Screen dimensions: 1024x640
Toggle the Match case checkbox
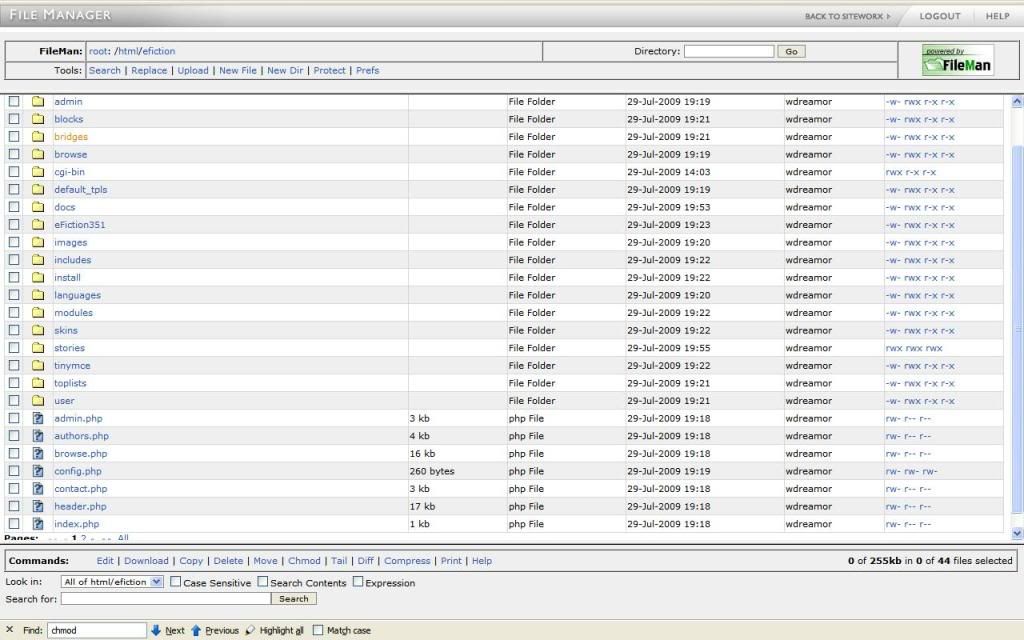(318, 630)
